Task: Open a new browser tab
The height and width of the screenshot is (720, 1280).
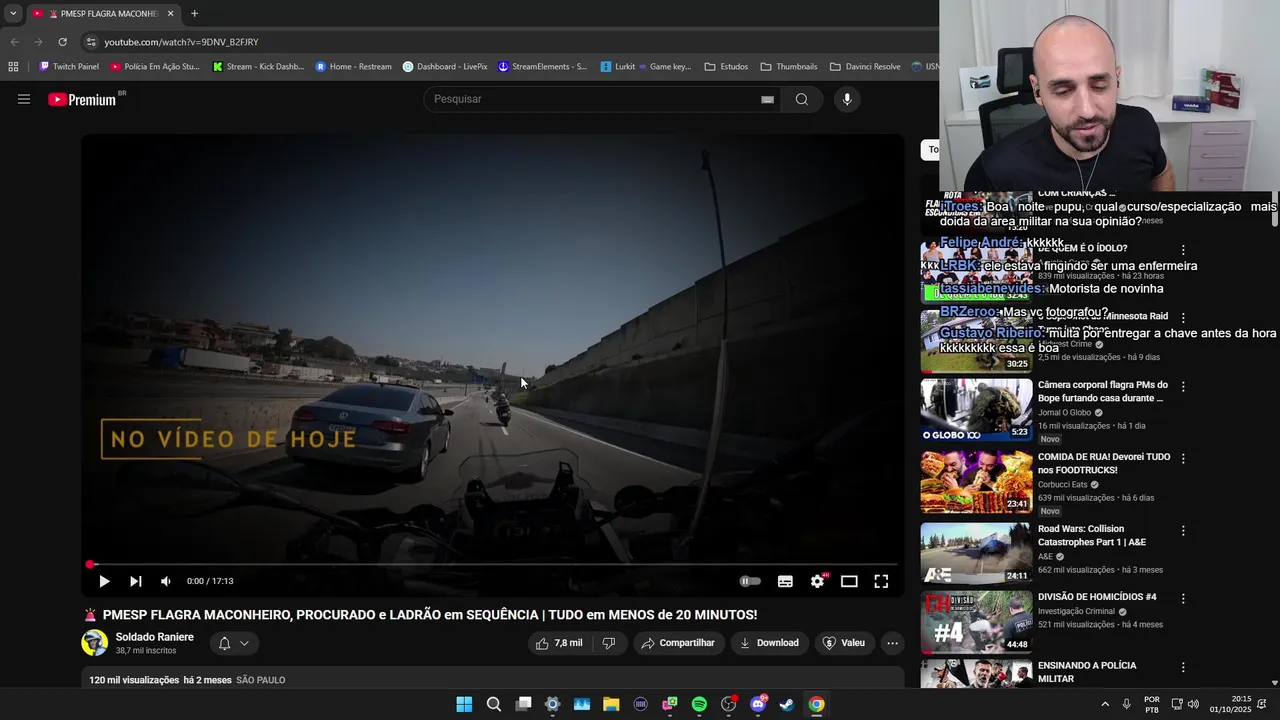Action: (x=194, y=14)
